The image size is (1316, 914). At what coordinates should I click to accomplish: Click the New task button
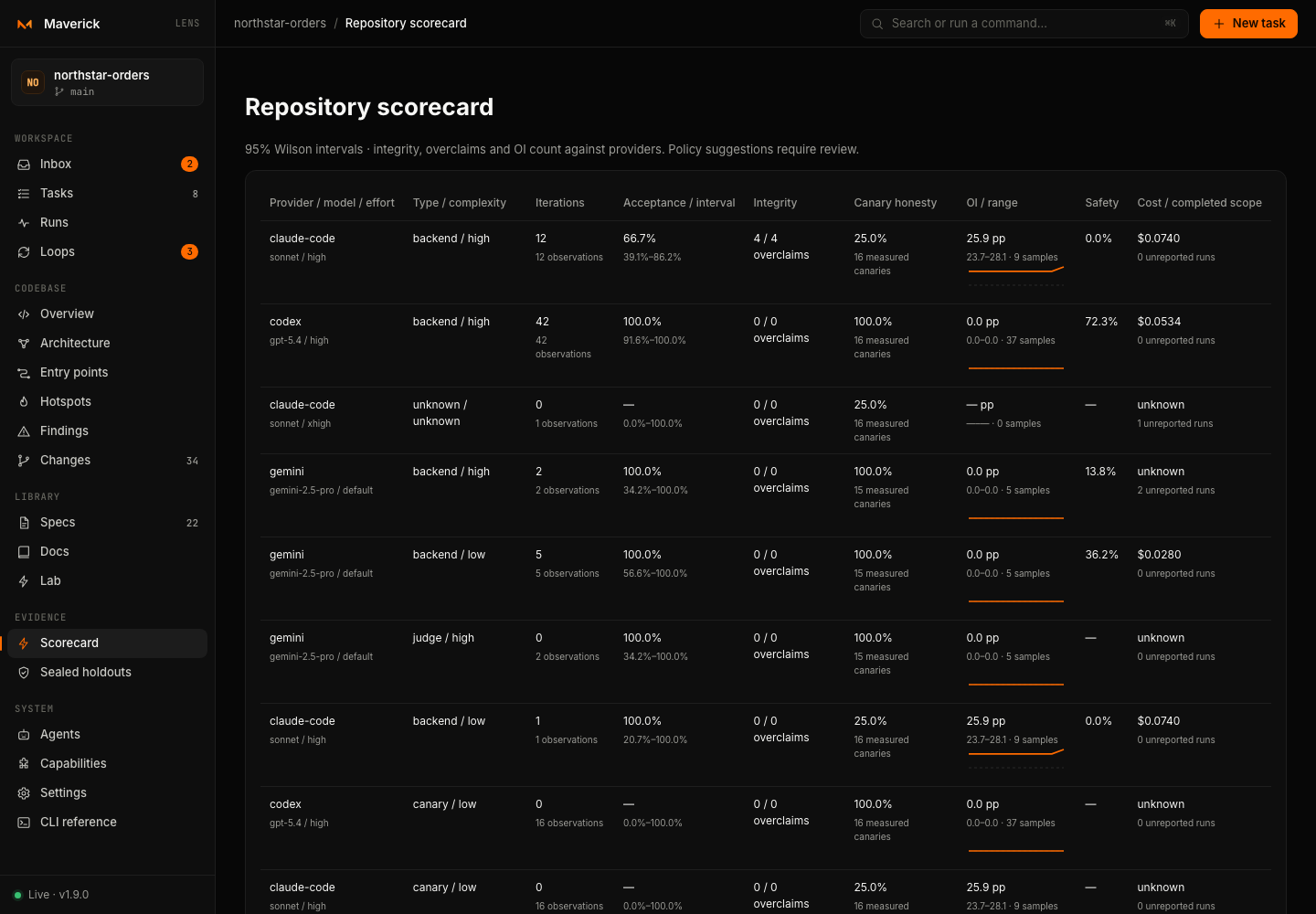click(1248, 24)
